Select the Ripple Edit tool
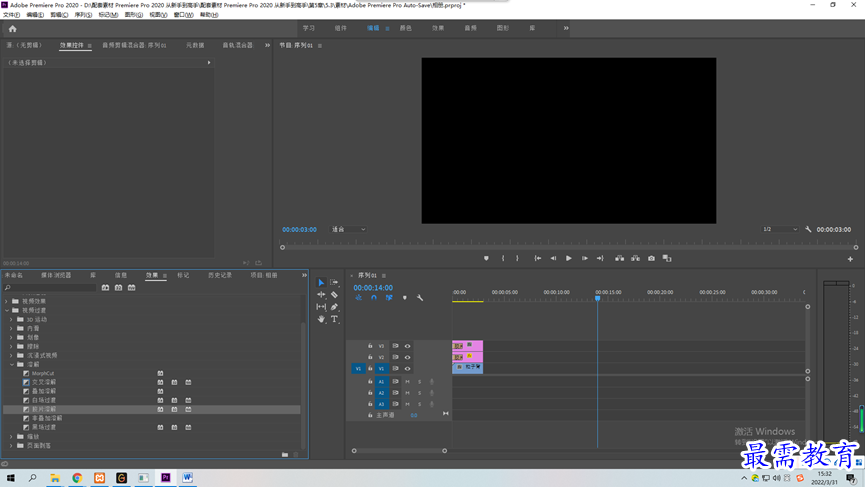This screenshot has width=865, height=487. (x=321, y=295)
